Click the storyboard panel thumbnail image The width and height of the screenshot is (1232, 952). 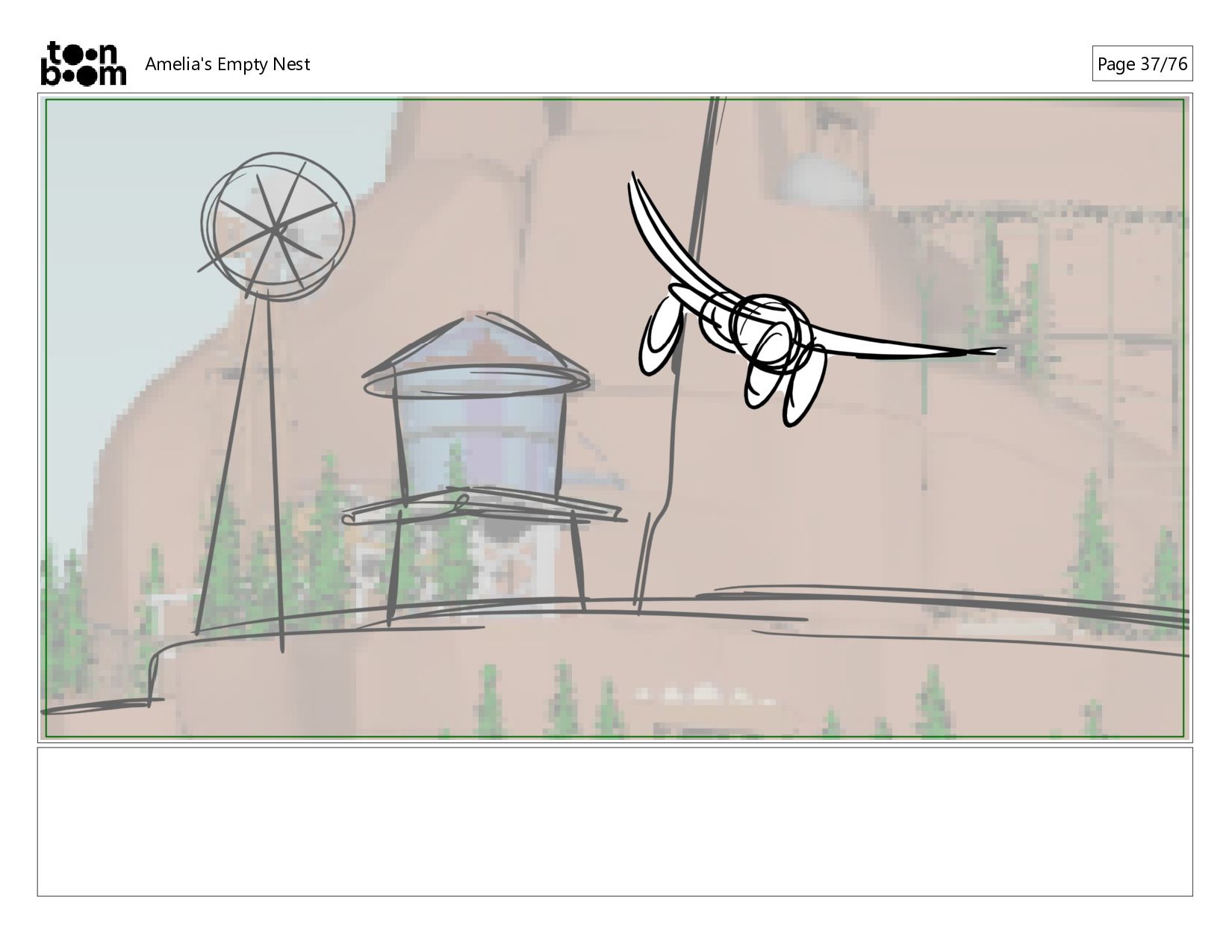click(x=615, y=418)
